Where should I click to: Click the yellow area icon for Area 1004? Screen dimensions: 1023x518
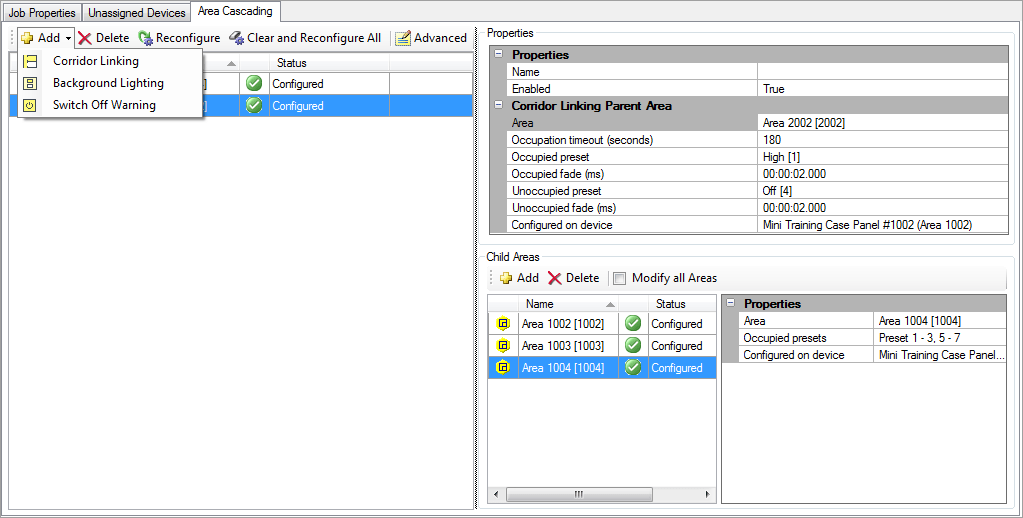pyautogui.click(x=503, y=368)
